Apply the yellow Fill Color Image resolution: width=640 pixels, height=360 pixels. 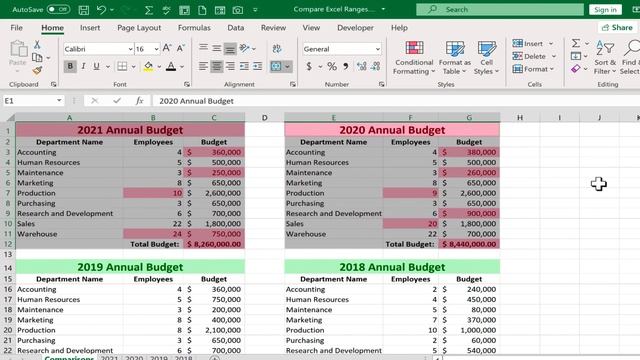148,67
